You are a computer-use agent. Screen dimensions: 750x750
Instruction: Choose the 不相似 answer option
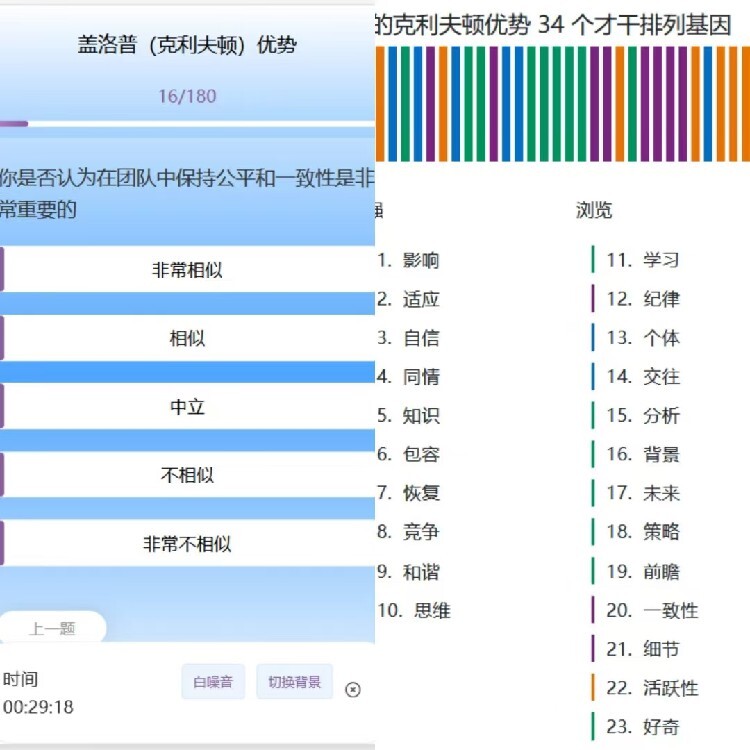tap(187, 474)
